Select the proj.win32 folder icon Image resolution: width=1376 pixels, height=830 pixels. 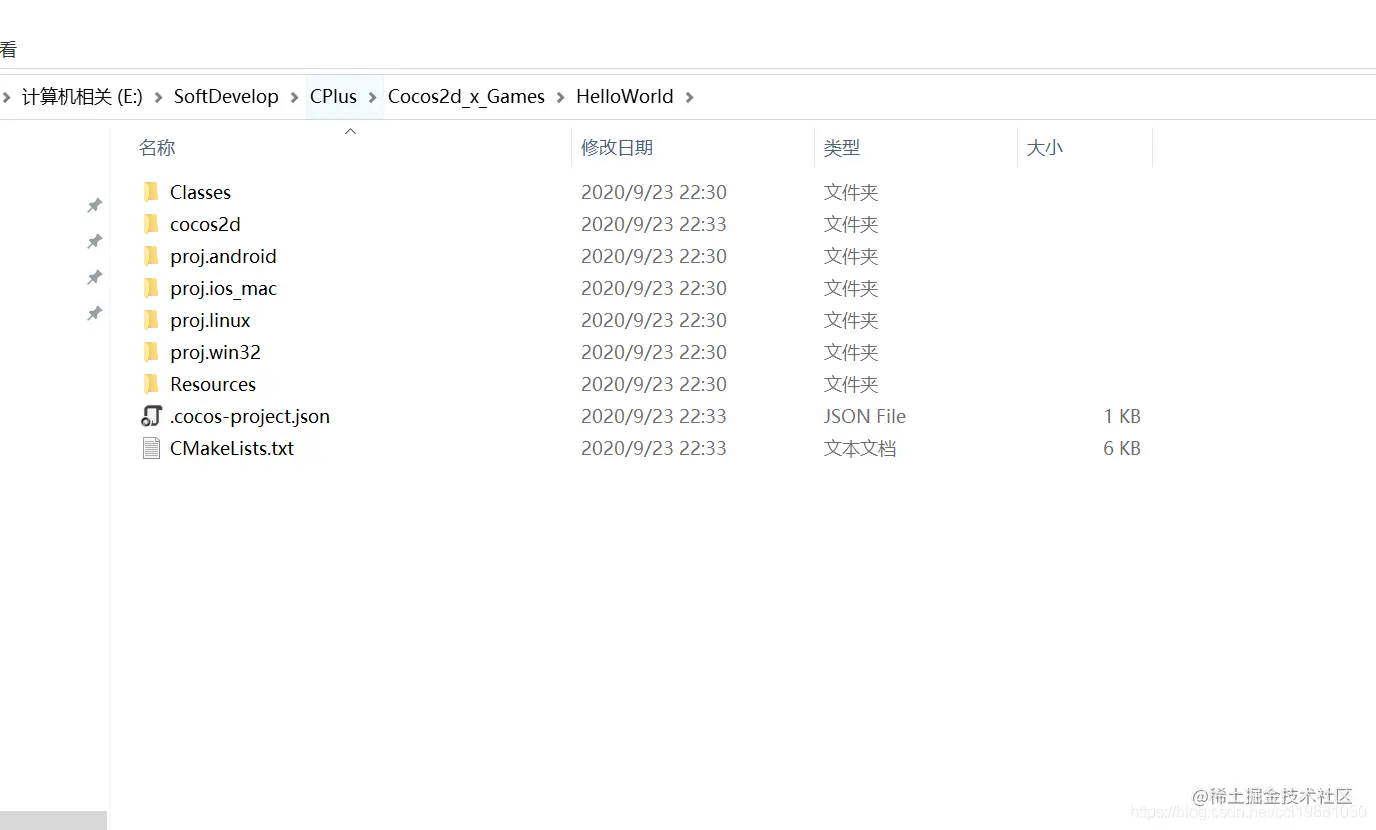[x=151, y=352]
